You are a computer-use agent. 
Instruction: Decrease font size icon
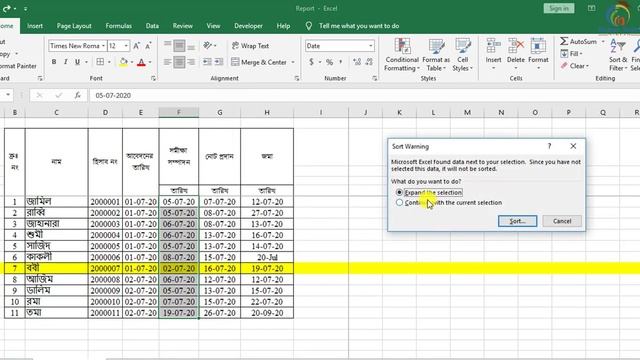coord(148,46)
